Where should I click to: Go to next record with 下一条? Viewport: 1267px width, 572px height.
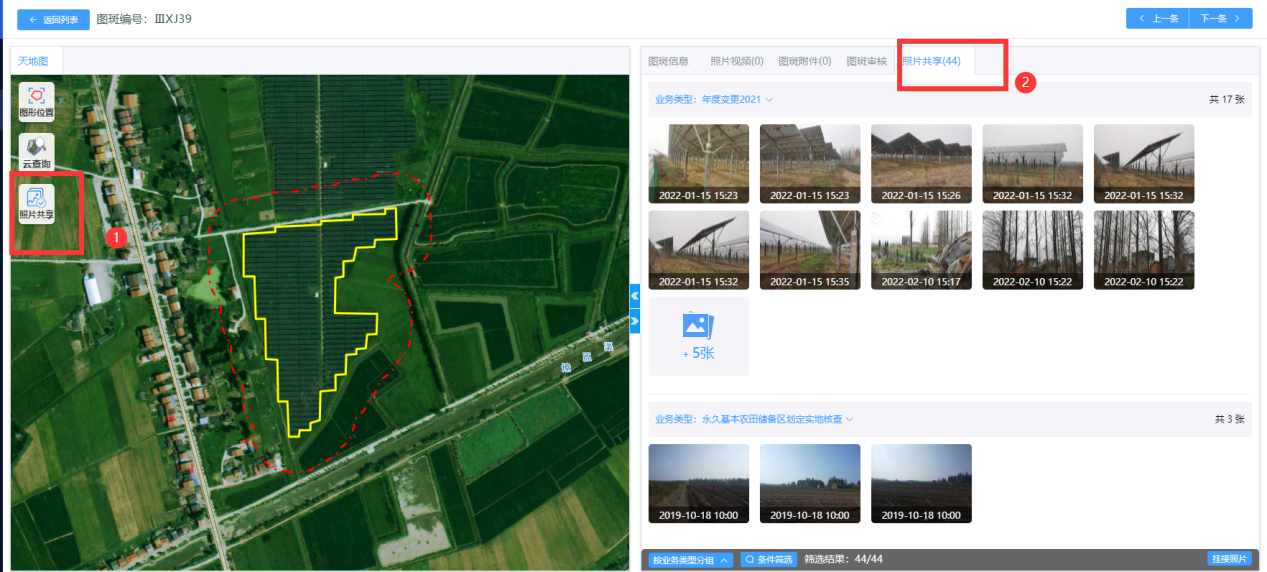(1221, 19)
